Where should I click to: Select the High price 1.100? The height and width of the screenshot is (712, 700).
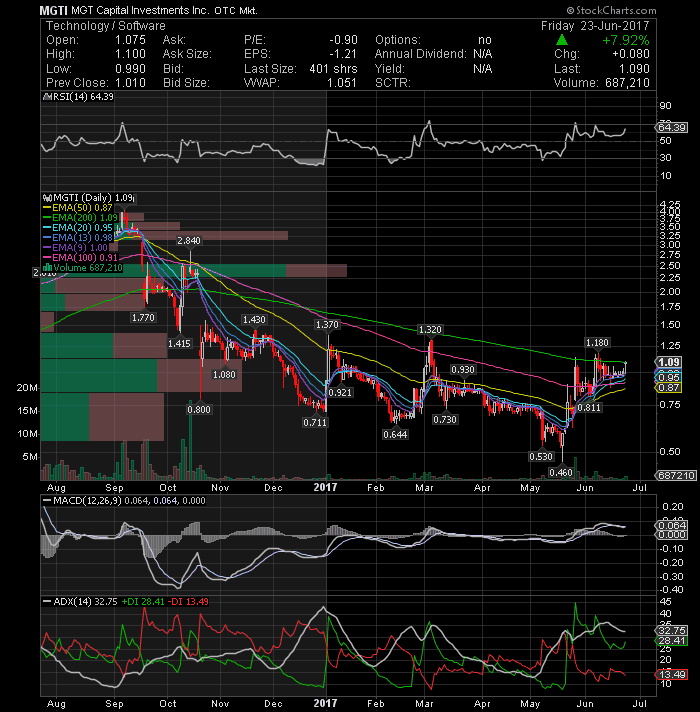[130, 54]
